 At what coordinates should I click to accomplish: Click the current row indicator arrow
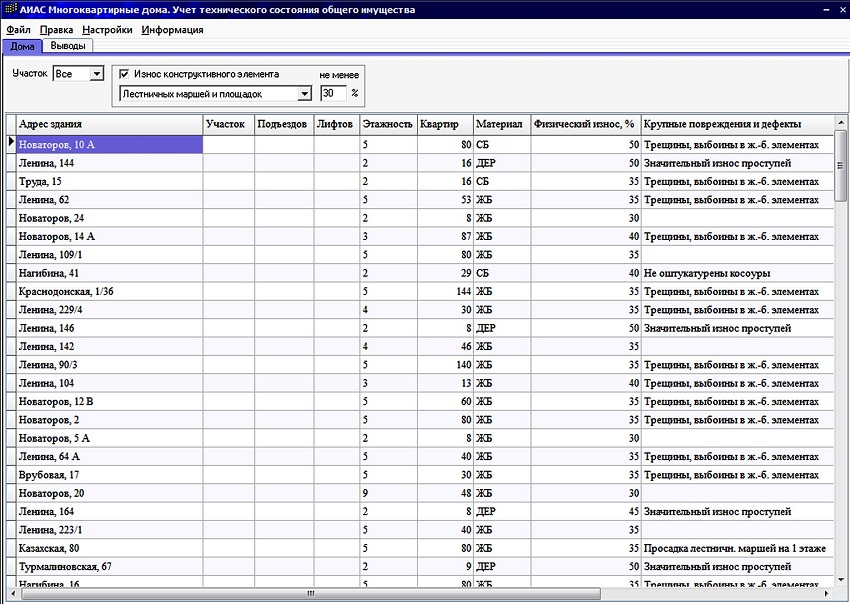pyautogui.click(x=11, y=142)
